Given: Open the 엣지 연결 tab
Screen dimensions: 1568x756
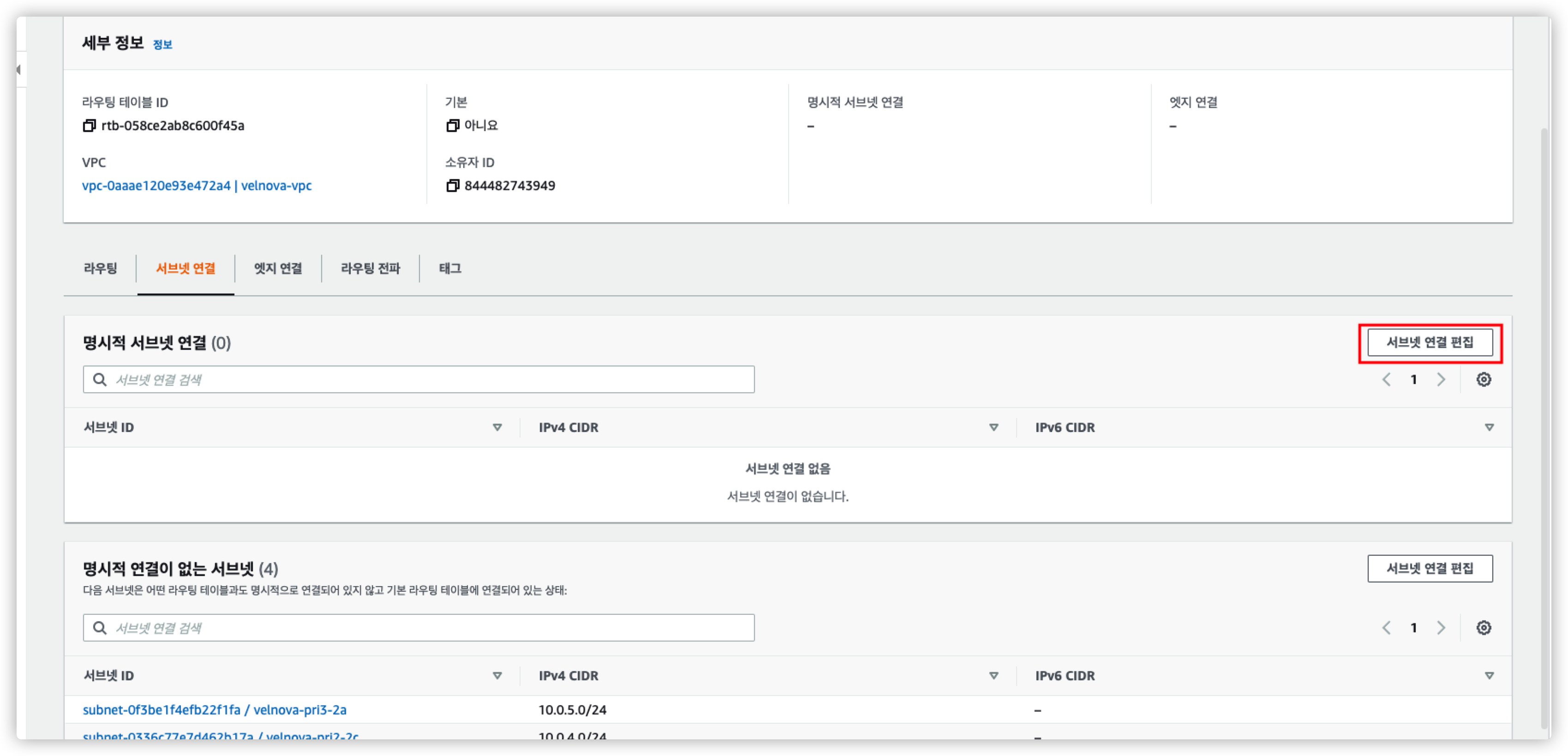Looking at the screenshot, I should 278,269.
